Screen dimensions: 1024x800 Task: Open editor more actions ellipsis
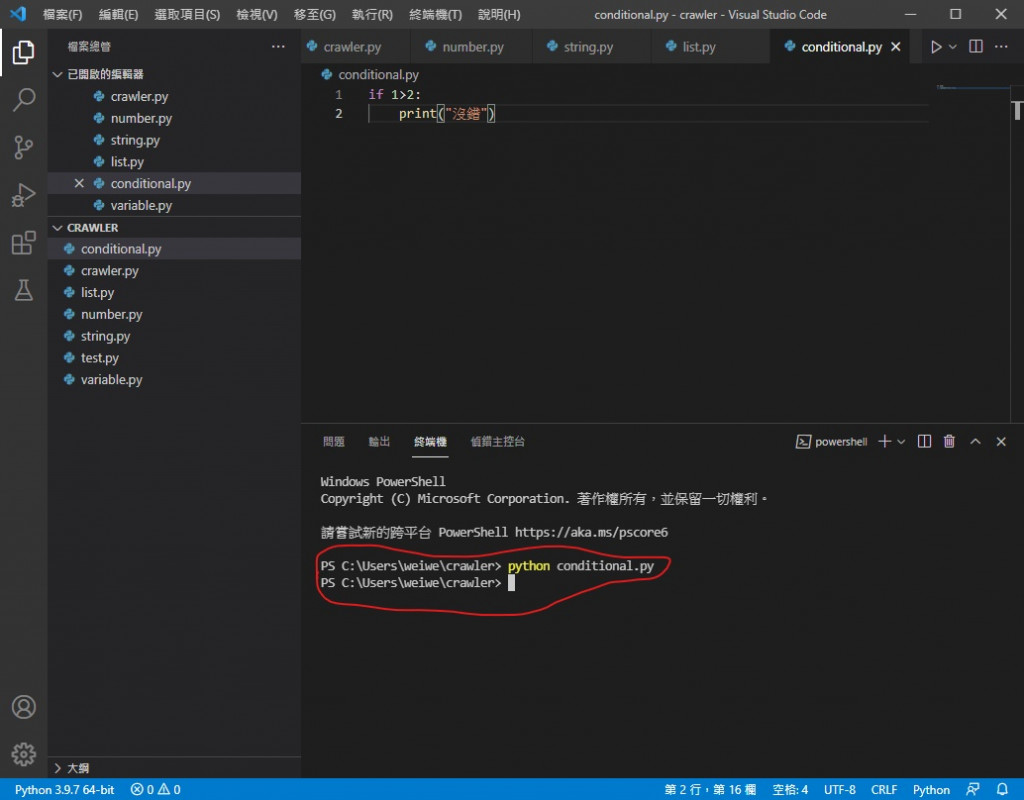click(x=1001, y=47)
